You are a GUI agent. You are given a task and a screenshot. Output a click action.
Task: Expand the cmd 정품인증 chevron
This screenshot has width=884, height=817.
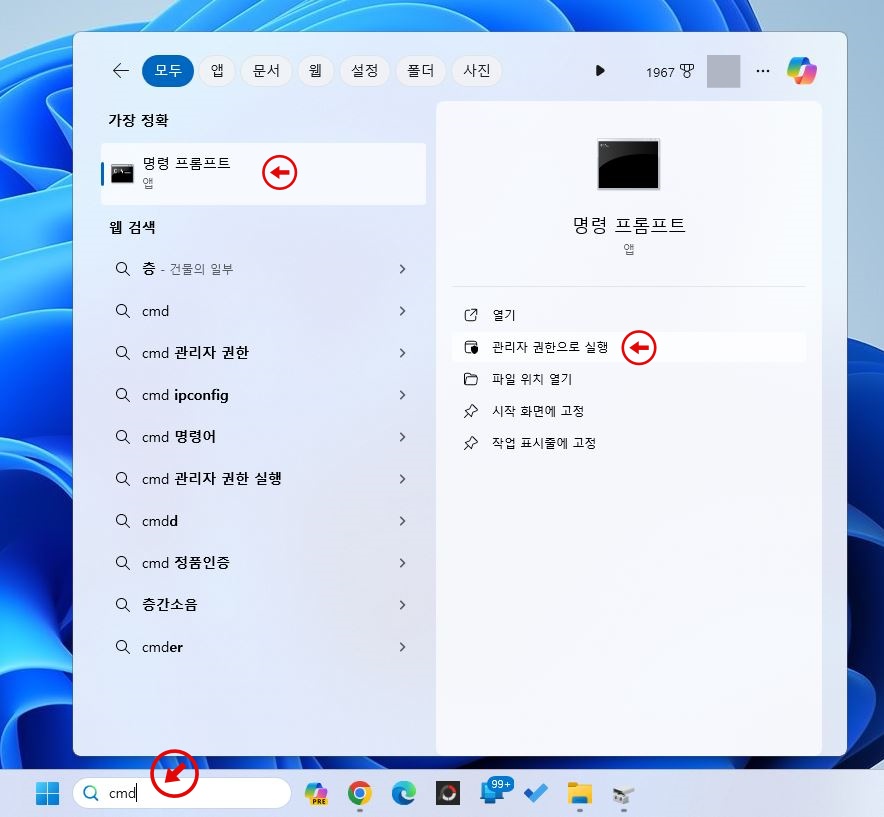click(x=402, y=563)
